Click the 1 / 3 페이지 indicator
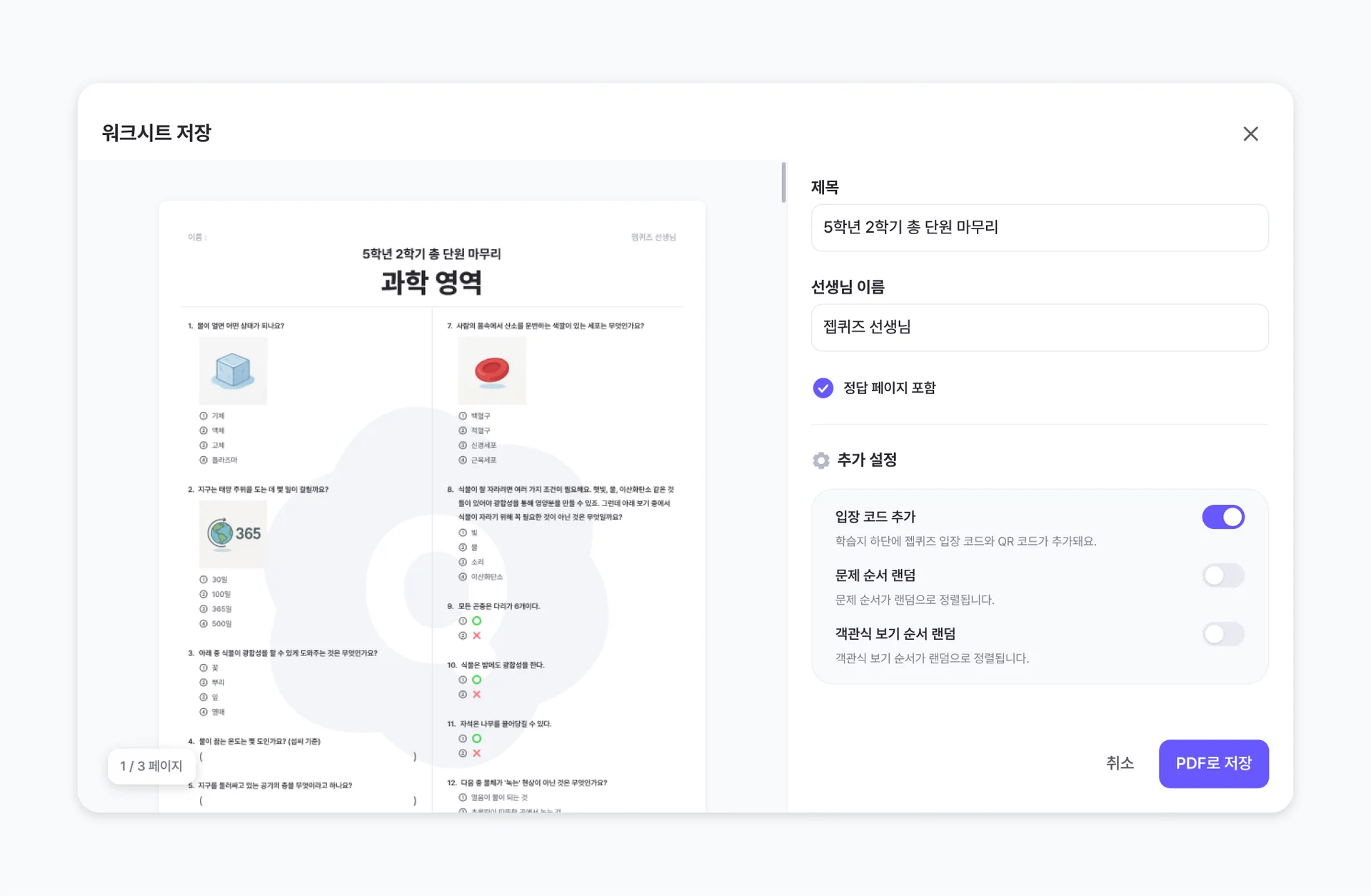This screenshot has height=896, width=1371. click(x=151, y=765)
